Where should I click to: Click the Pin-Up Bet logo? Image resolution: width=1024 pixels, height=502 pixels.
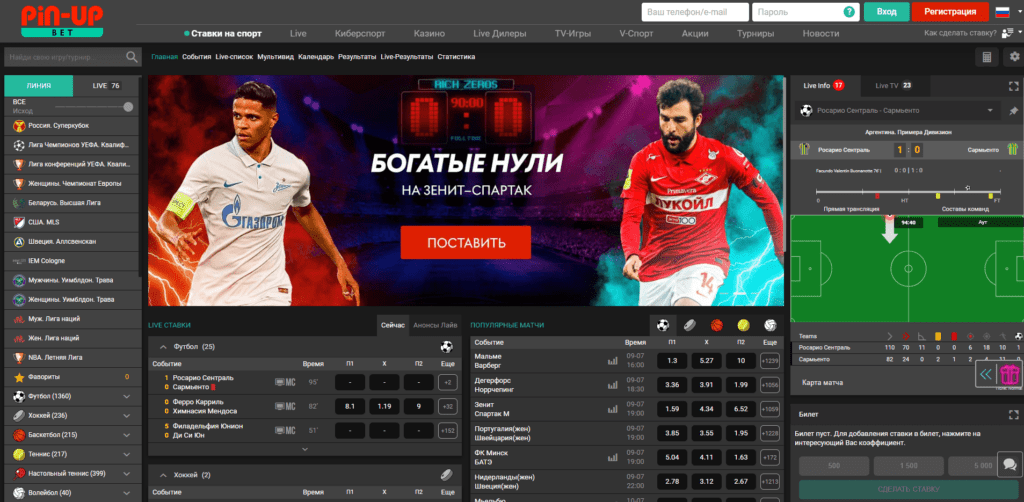coord(62,21)
